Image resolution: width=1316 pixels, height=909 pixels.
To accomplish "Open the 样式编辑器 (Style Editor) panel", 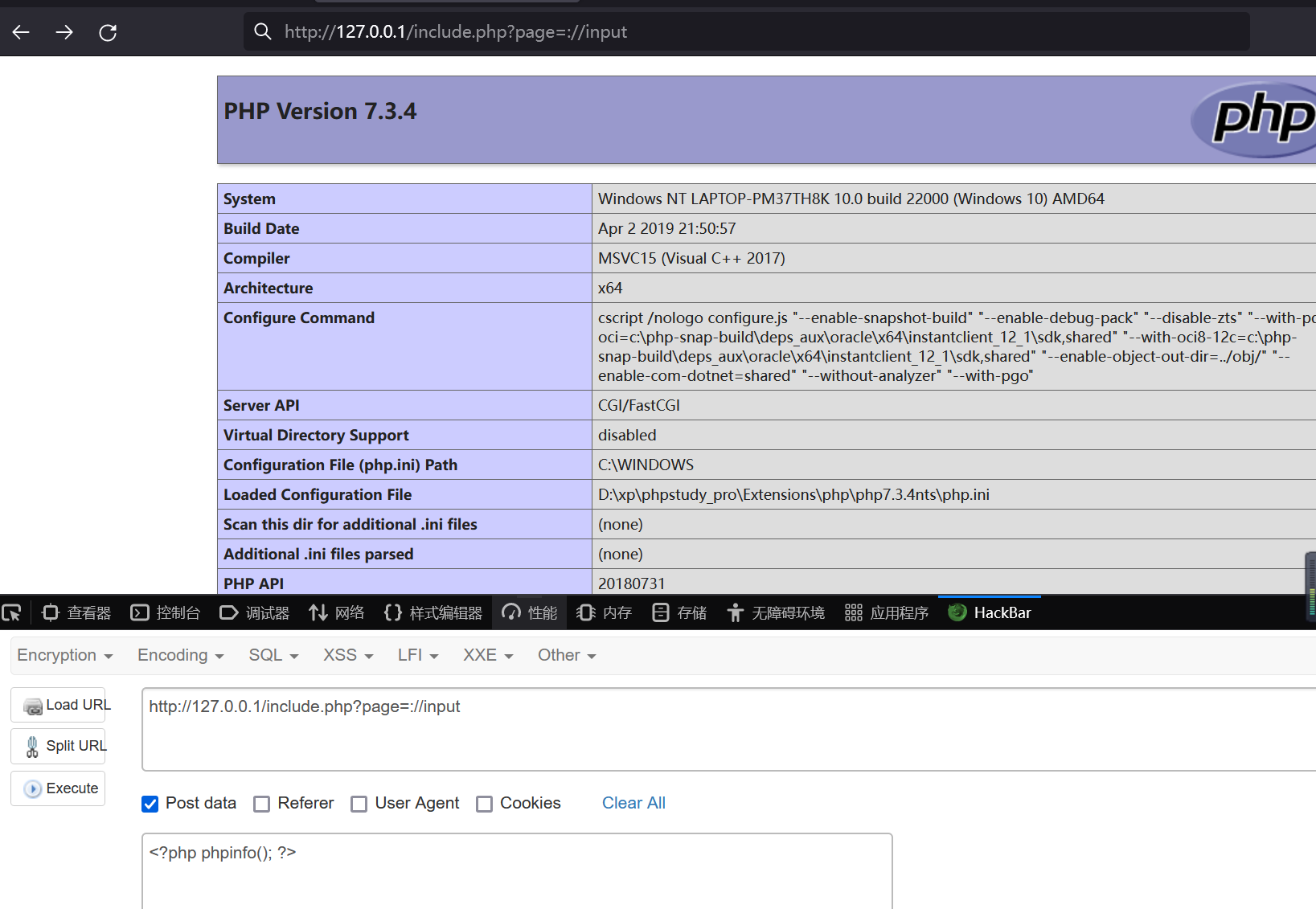I will pyautogui.click(x=433, y=612).
